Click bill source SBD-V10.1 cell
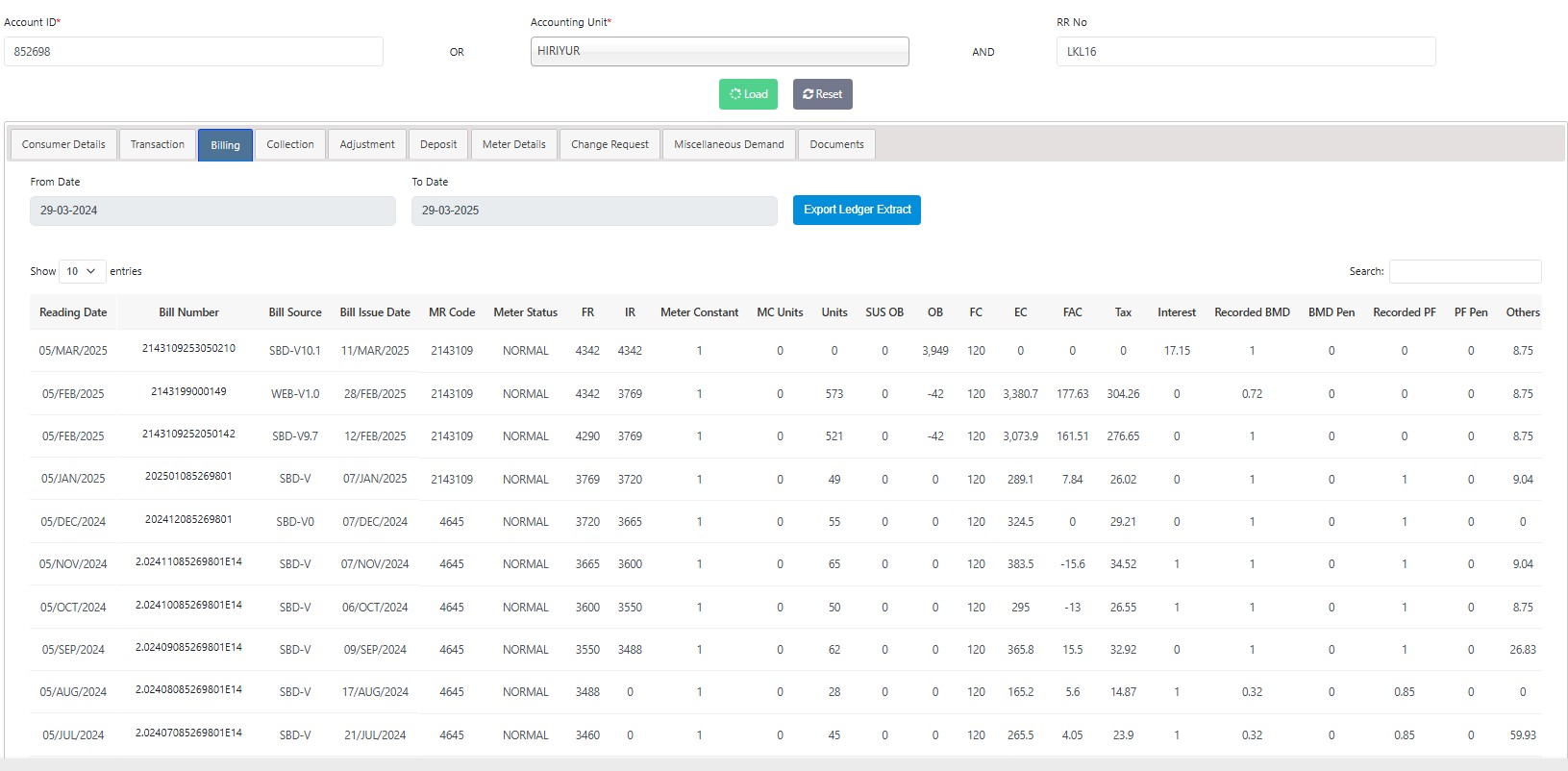This screenshot has height=771, width=1568. pos(295,351)
